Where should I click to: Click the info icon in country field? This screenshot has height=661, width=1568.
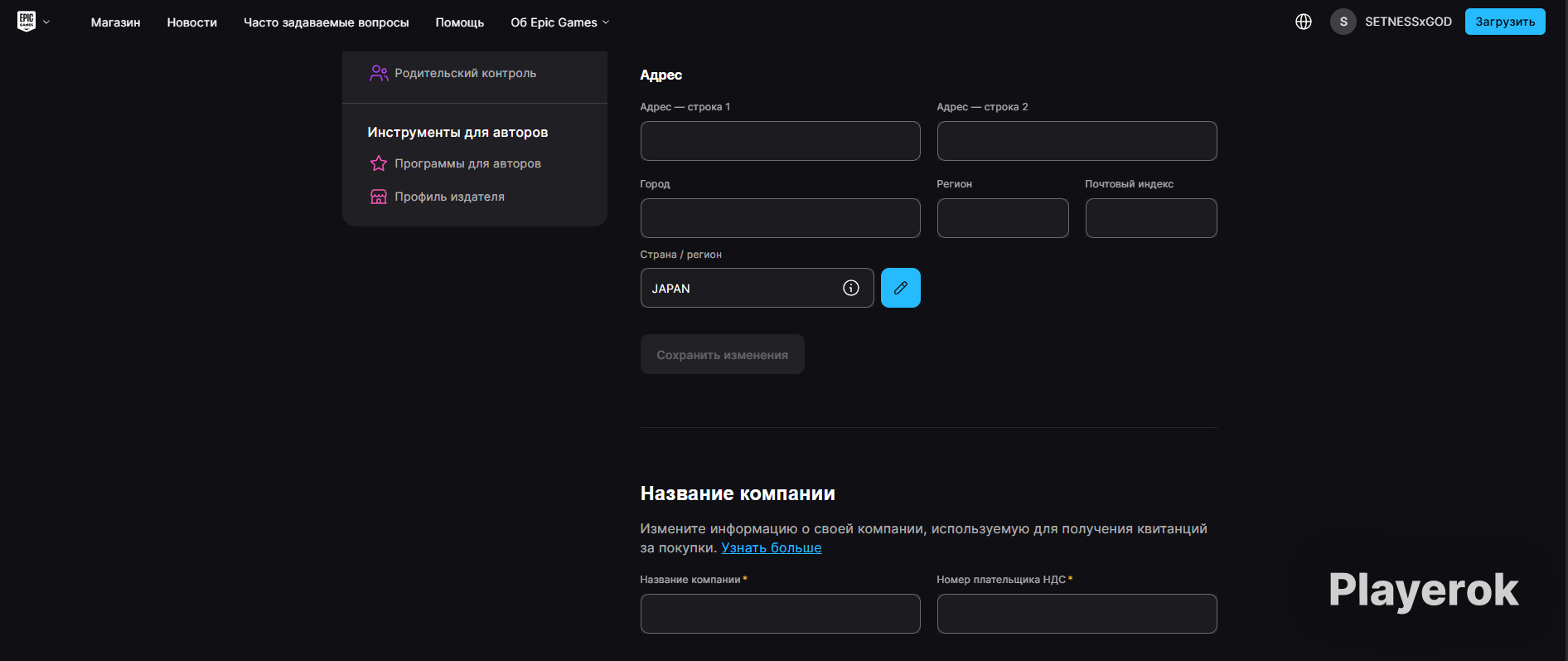tap(851, 288)
